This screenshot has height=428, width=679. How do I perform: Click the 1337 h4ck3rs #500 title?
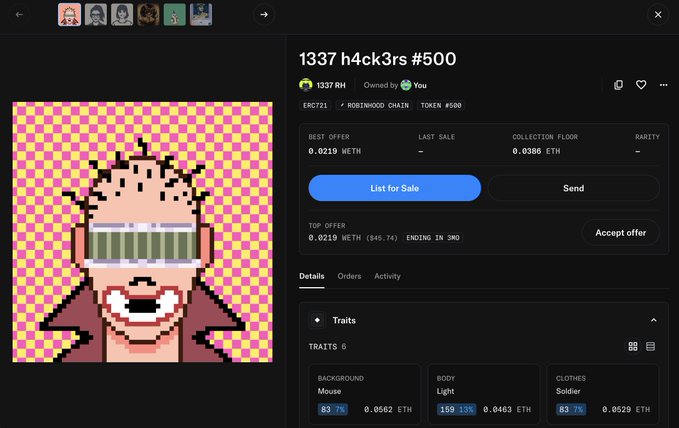[x=378, y=59]
